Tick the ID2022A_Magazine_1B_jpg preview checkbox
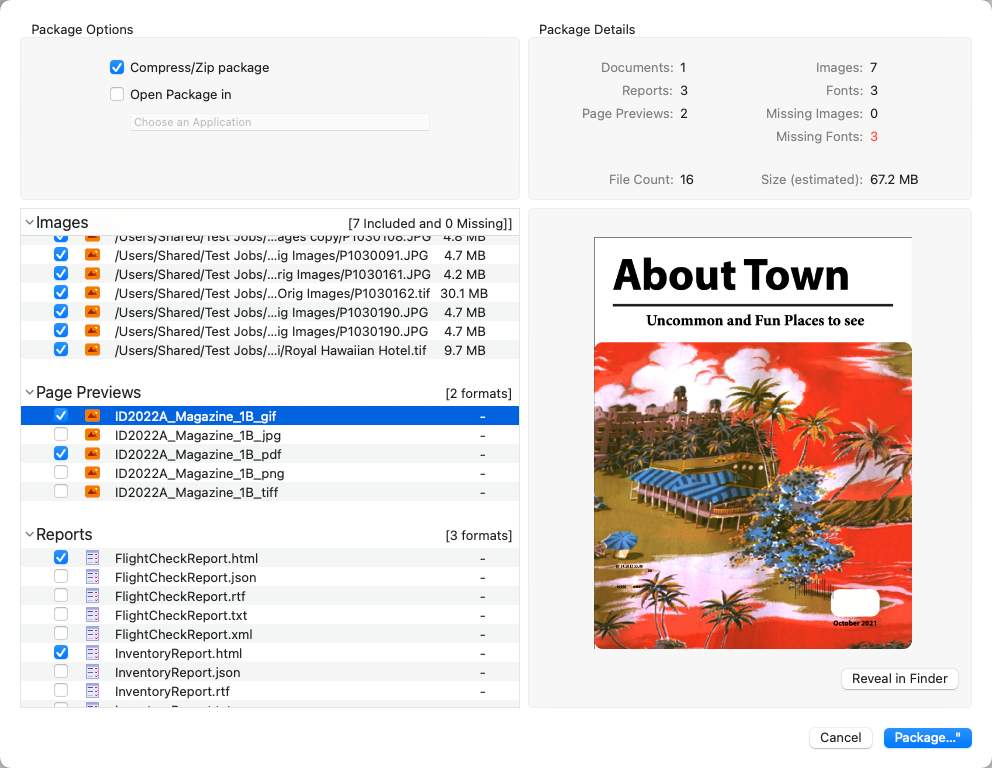The height and width of the screenshot is (768, 992). (61, 434)
